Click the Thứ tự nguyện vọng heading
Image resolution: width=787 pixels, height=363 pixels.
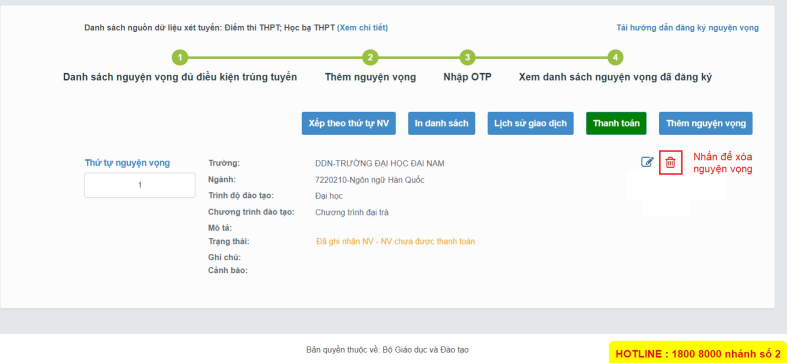point(127,163)
